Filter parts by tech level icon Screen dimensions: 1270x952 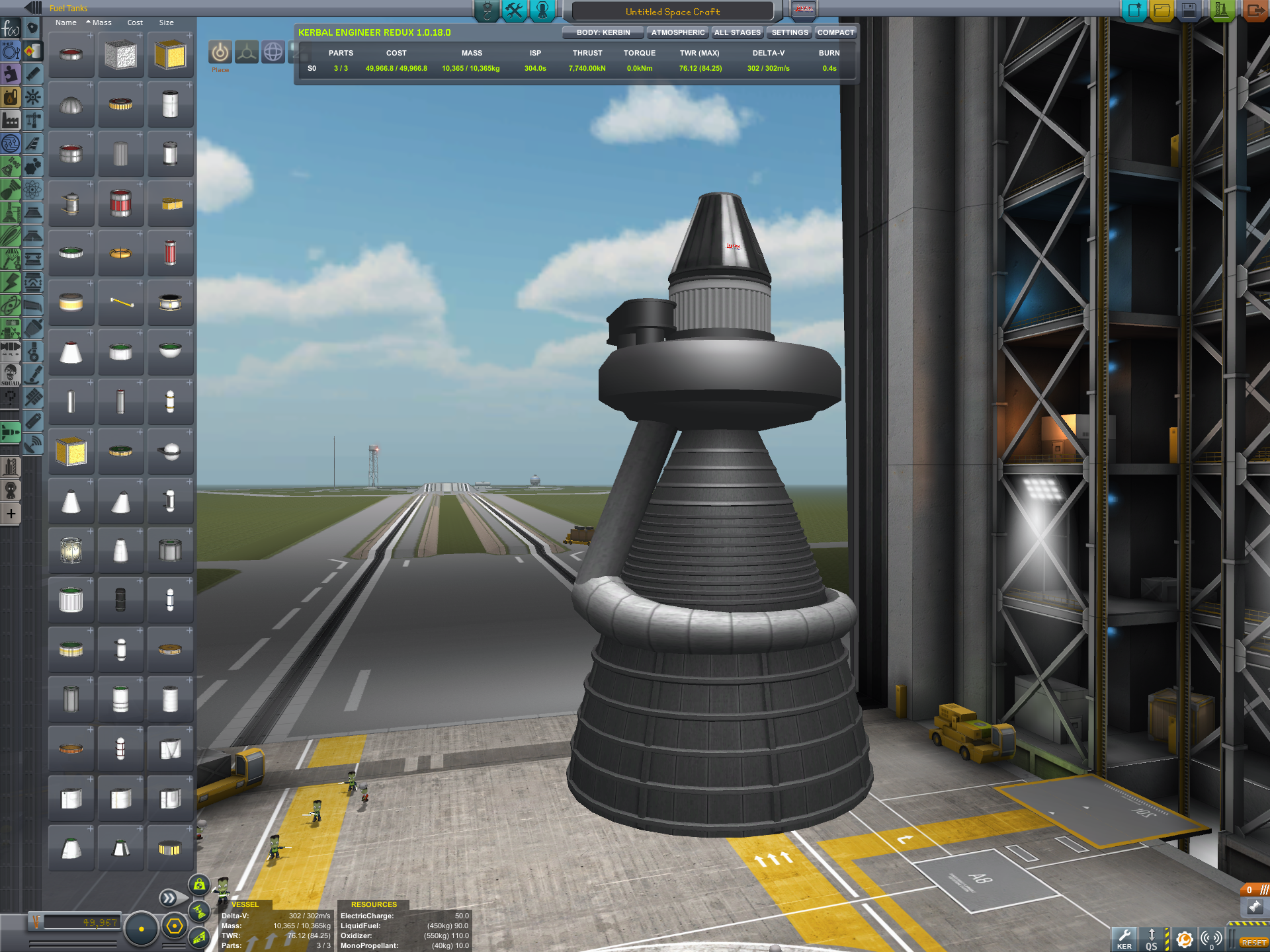11,143
